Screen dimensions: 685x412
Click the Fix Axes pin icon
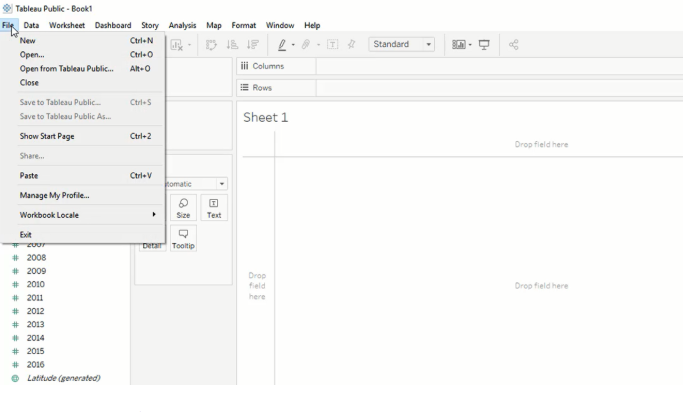(x=351, y=45)
